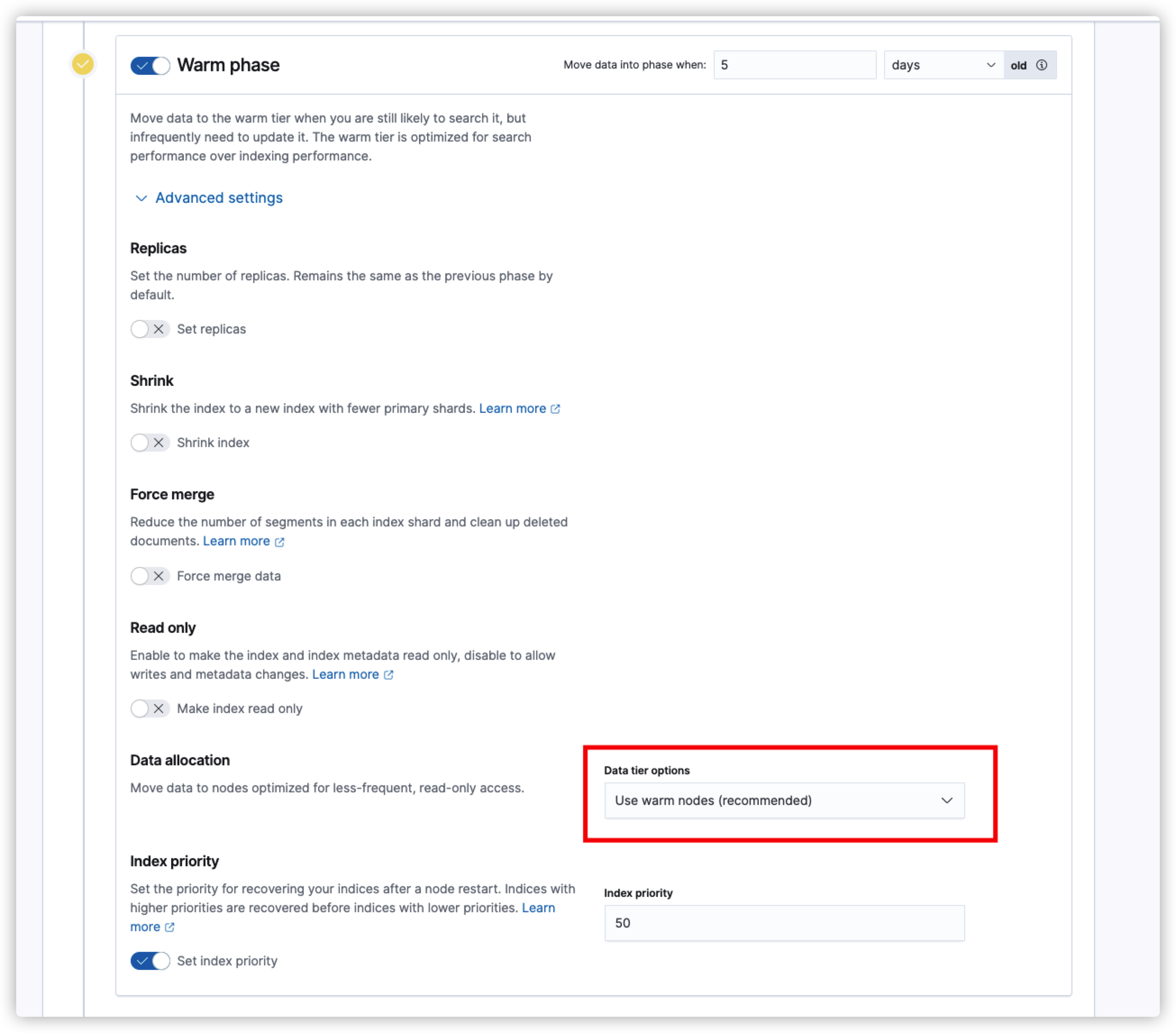Open the Data tier options dropdown
The image size is (1176, 1033).
click(x=784, y=800)
